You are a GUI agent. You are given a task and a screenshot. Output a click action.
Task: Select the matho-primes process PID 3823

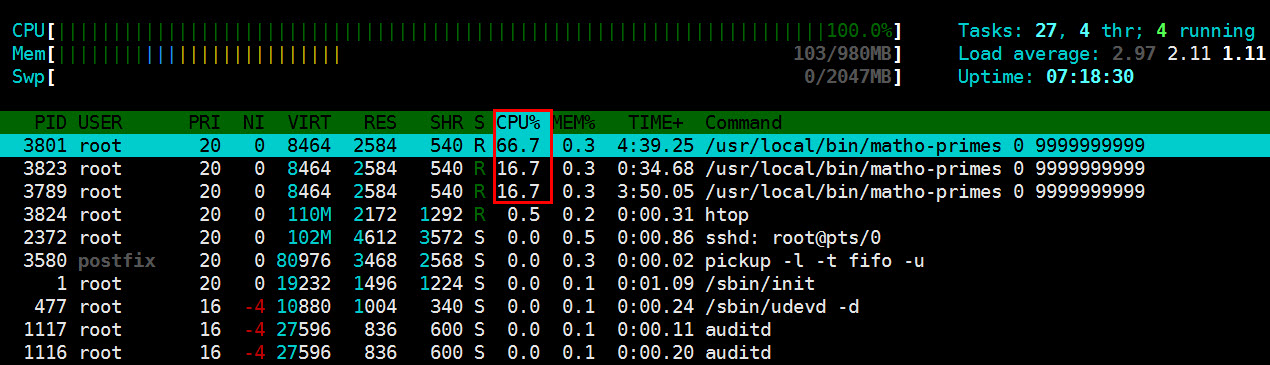(635, 169)
